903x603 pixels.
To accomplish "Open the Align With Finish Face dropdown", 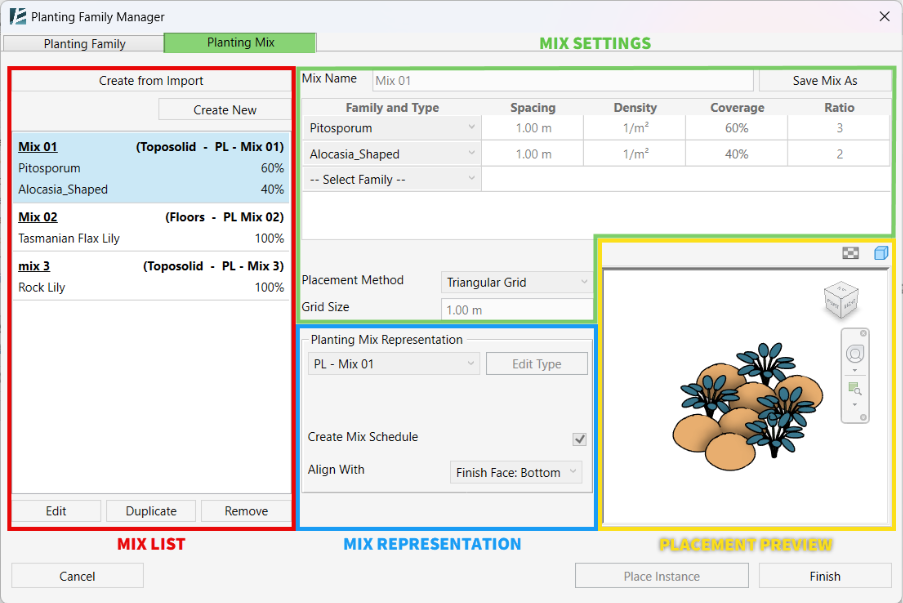I will pyautogui.click(x=572, y=472).
